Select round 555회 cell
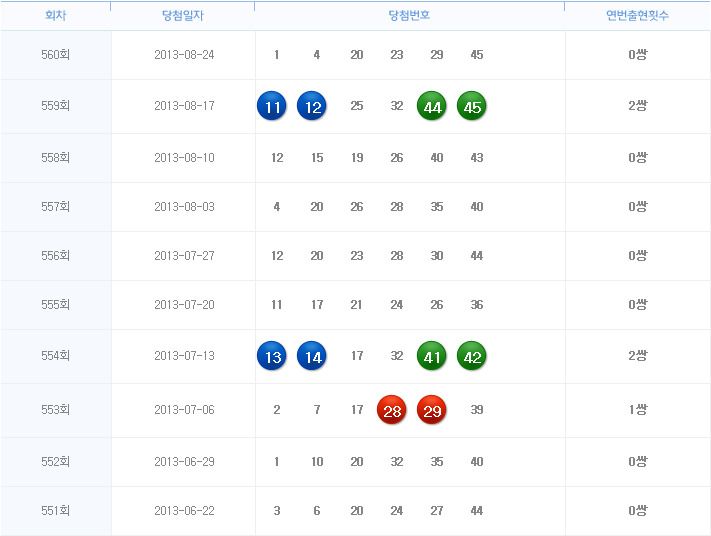711x536 pixels. point(55,305)
